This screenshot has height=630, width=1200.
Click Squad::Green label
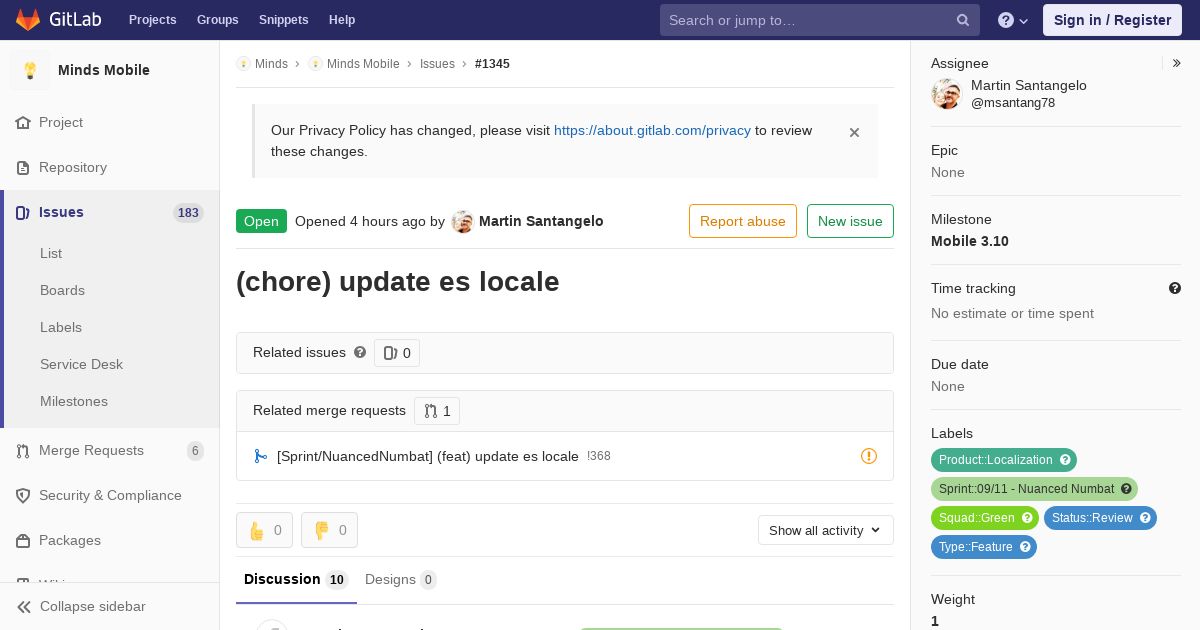point(985,518)
